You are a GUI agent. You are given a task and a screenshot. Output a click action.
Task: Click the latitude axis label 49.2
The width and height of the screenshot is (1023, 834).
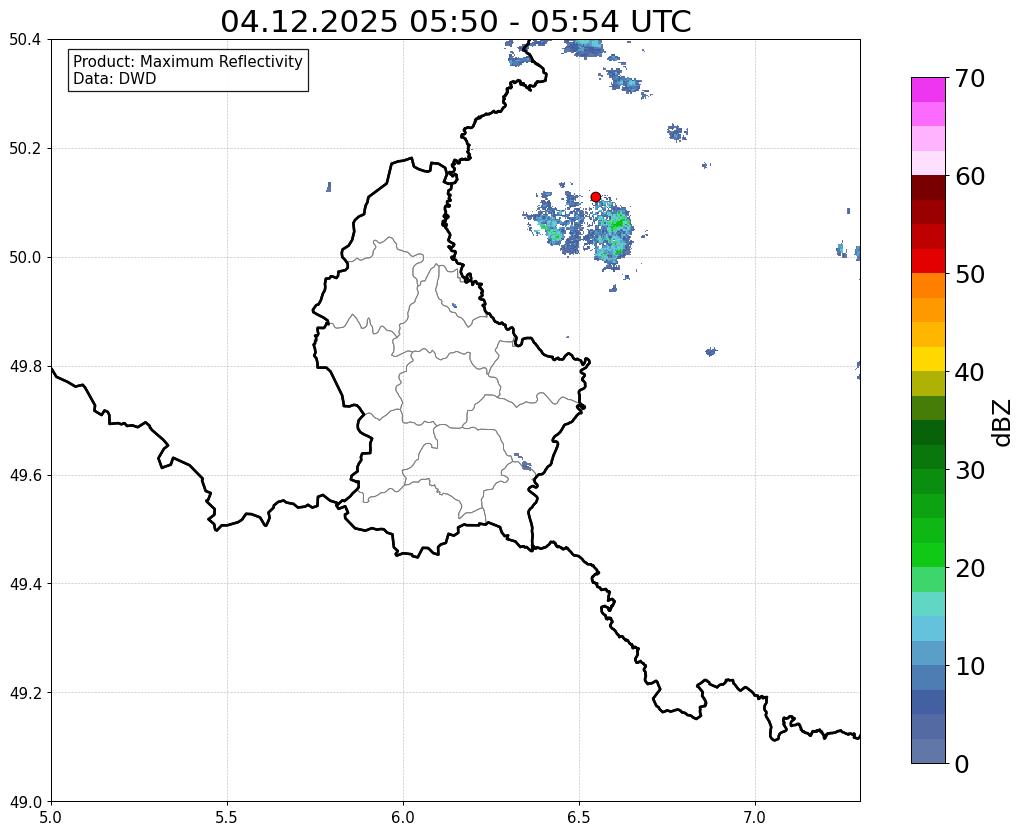point(25,693)
